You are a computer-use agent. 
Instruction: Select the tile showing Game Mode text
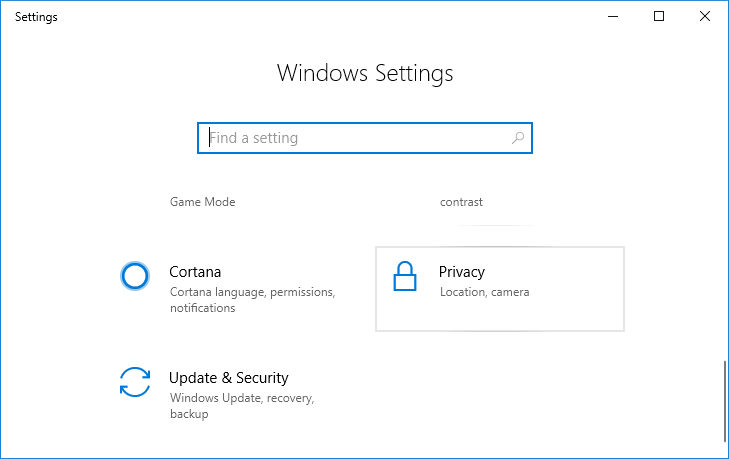(x=202, y=202)
